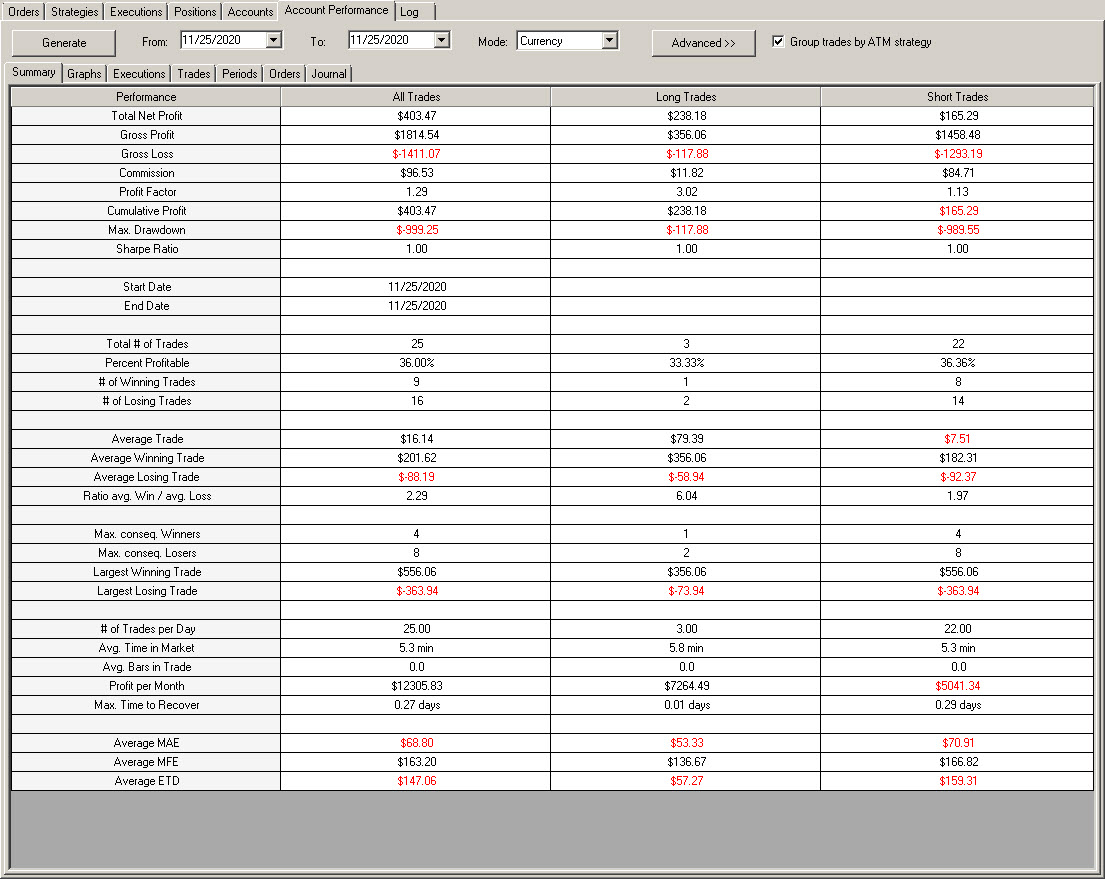Click Long Trades Profit per Month $7264.49
This screenshot has width=1105, height=879.
(x=686, y=687)
